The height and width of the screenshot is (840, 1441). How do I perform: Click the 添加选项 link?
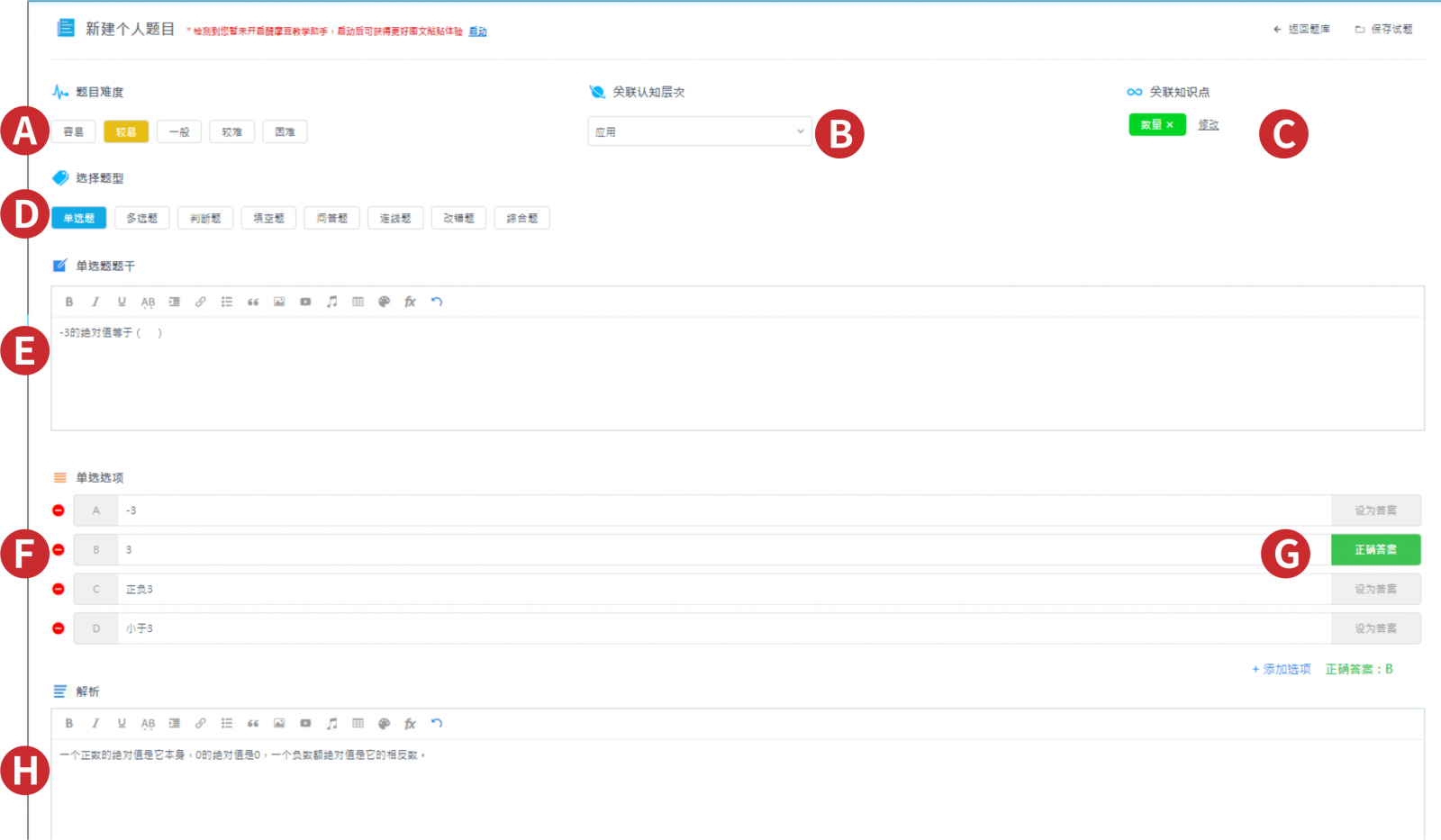(1282, 669)
